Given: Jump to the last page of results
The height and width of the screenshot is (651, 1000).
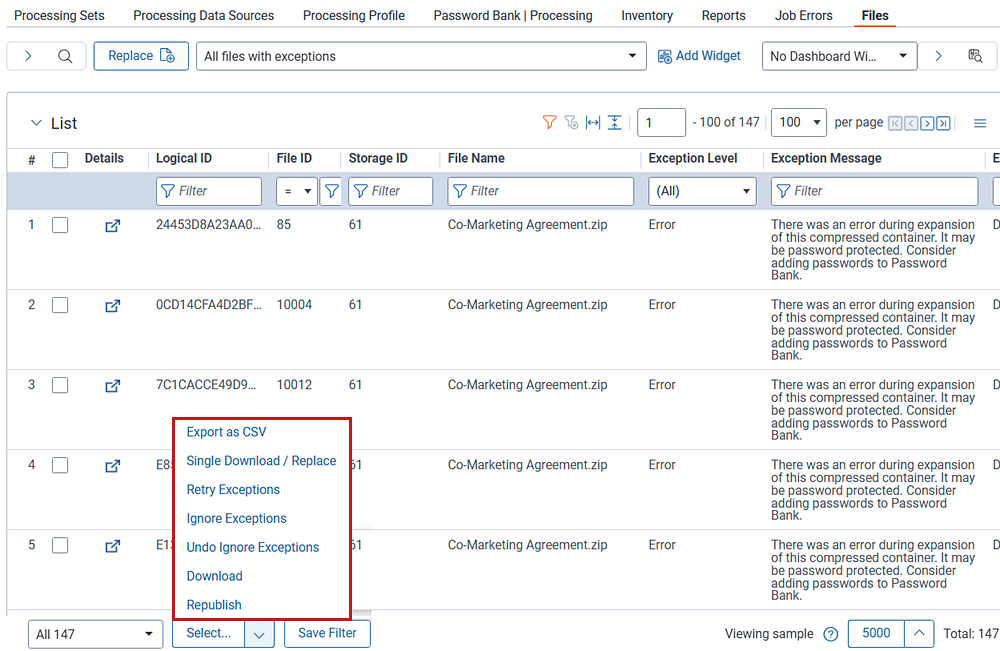Looking at the screenshot, I should click(x=943, y=122).
